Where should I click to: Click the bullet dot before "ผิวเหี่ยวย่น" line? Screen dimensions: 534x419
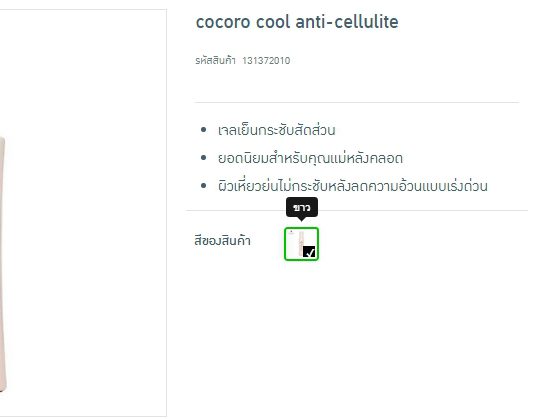pos(204,186)
